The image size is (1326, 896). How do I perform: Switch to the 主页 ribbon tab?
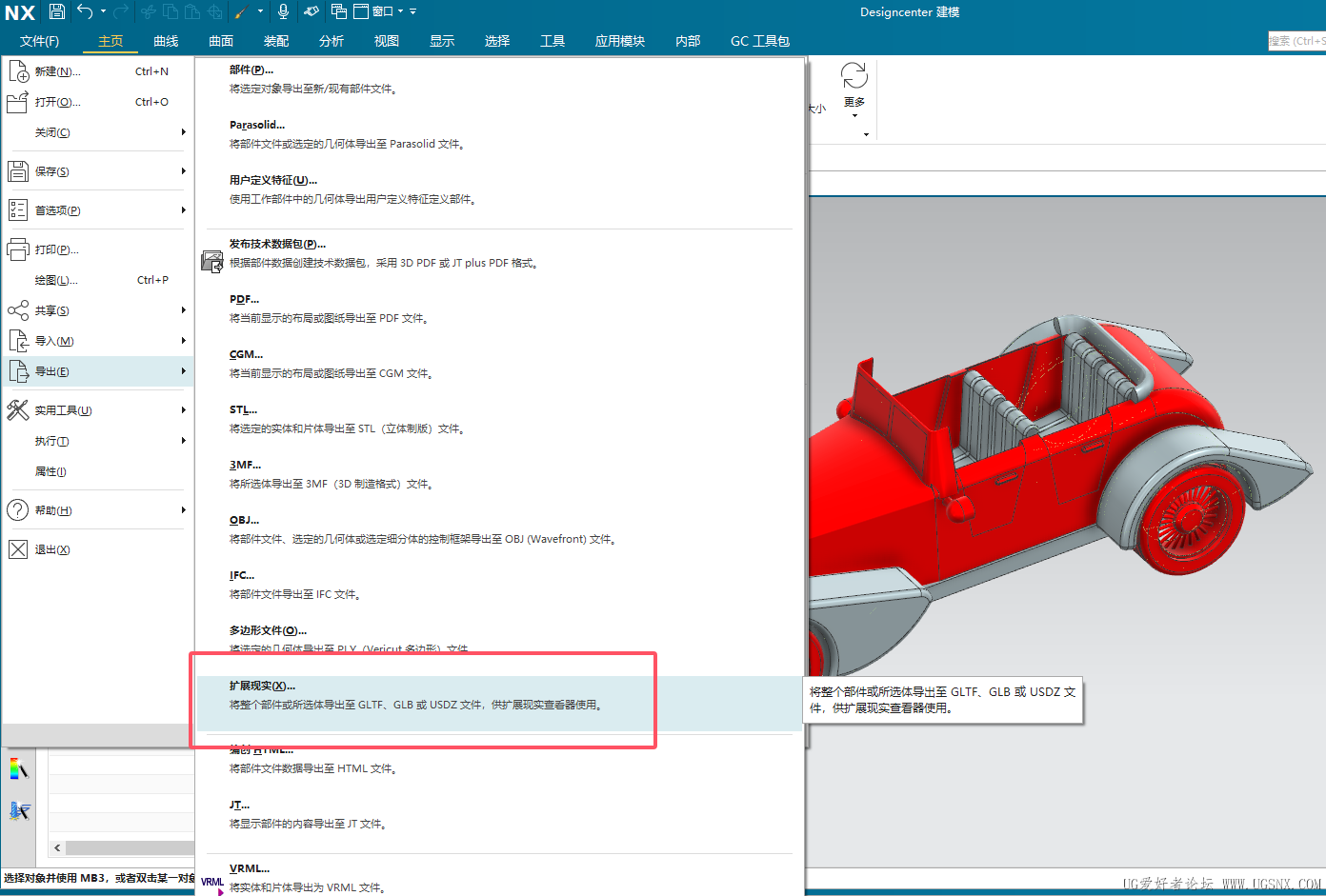point(110,41)
